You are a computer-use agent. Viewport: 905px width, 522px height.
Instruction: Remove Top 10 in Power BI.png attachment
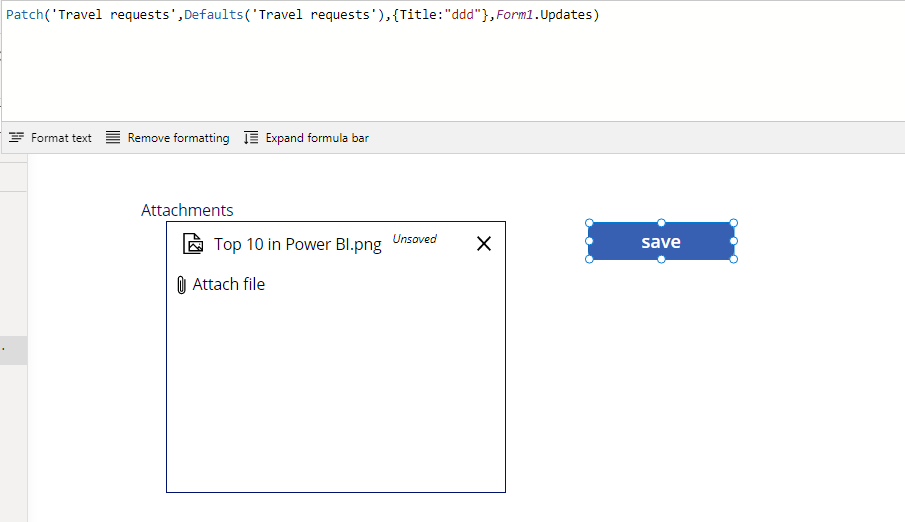[484, 244]
